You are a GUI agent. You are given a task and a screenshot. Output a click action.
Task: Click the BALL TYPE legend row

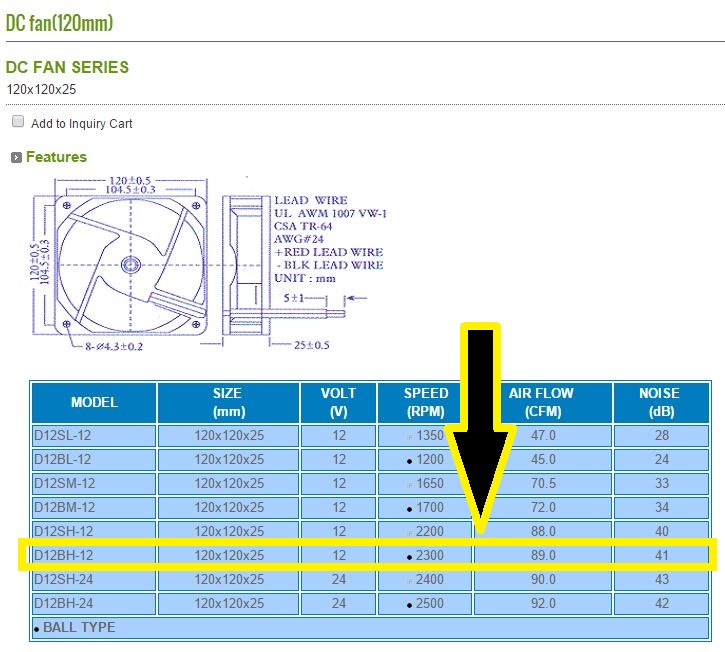(78, 628)
